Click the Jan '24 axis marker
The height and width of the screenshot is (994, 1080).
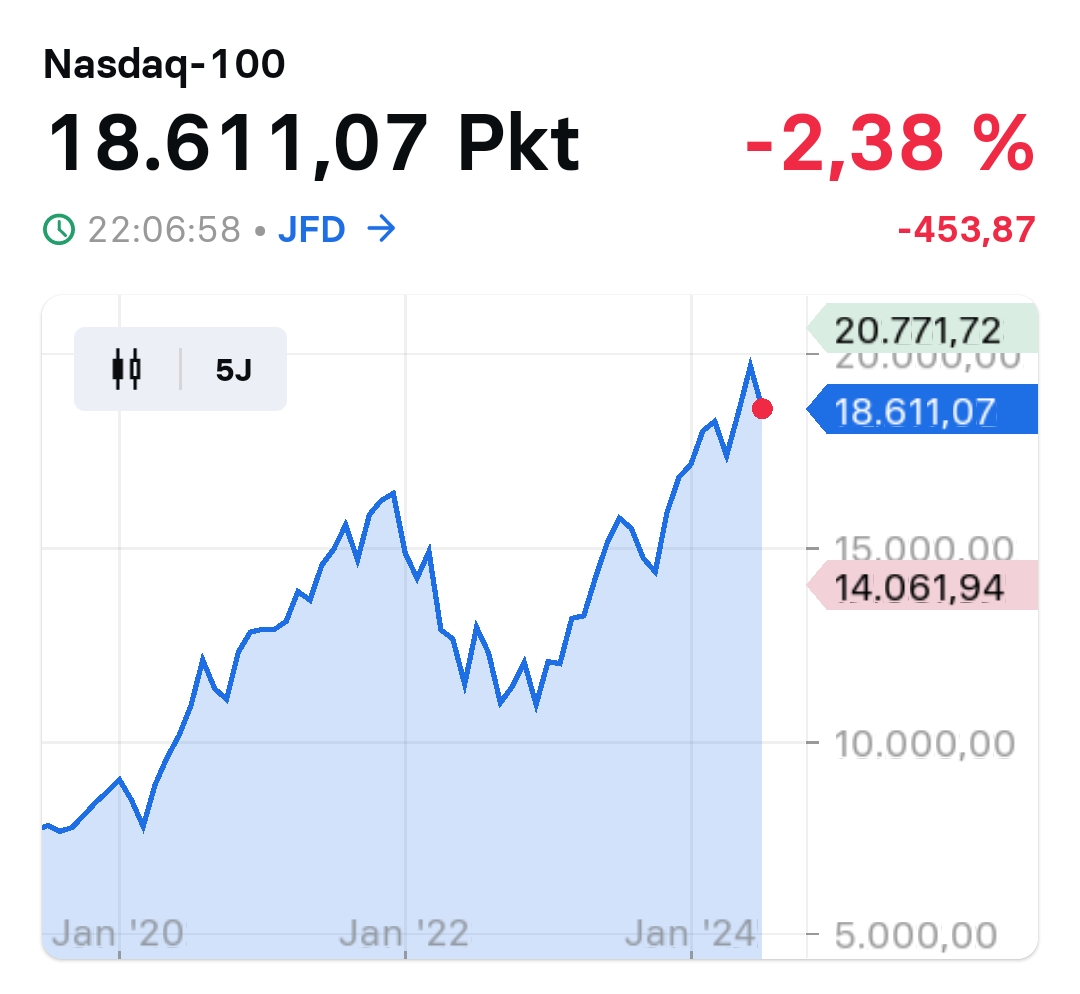[x=691, y=934]
